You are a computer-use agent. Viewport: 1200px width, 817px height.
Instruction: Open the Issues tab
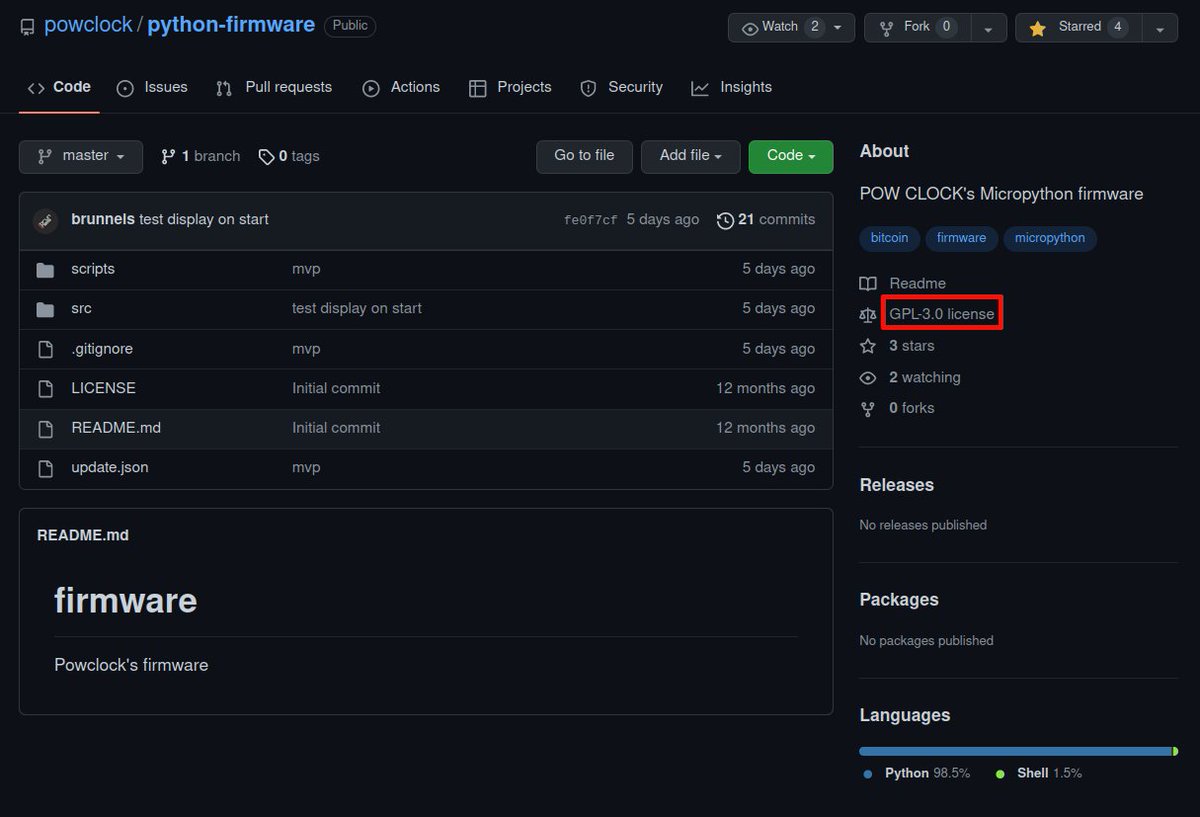[x=152, y=87]
